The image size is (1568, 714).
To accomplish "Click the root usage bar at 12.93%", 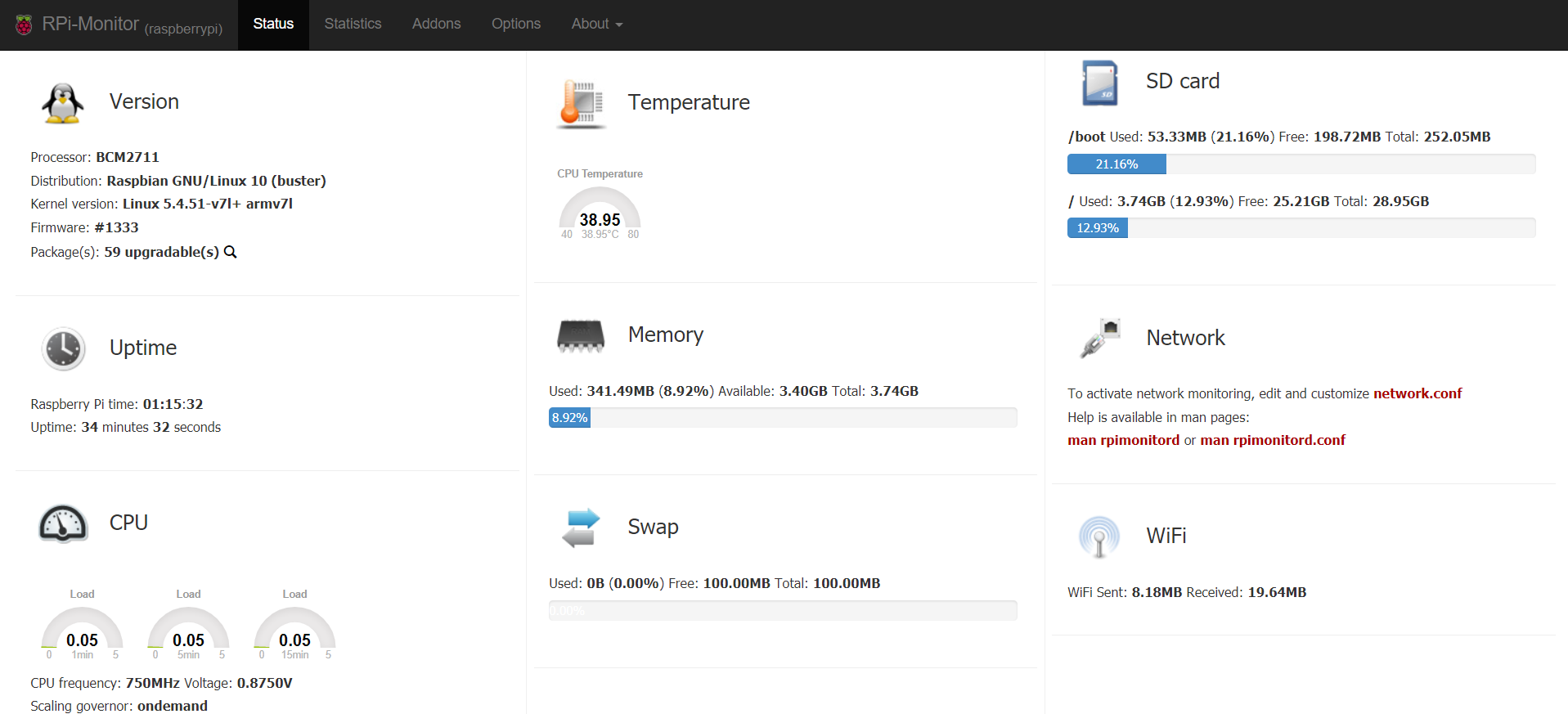I will point(1301,228).
